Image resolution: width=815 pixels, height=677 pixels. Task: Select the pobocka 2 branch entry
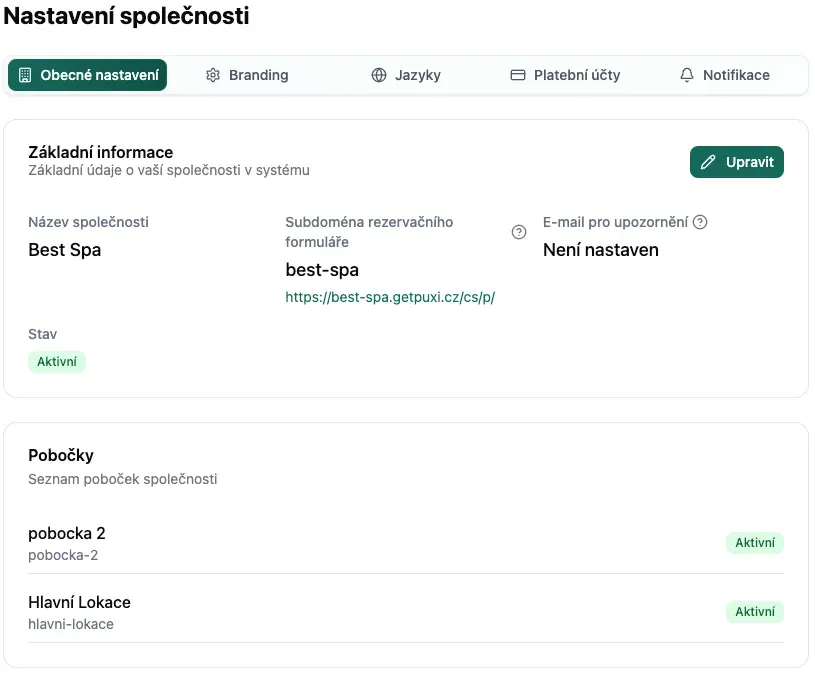click(67, 533)
